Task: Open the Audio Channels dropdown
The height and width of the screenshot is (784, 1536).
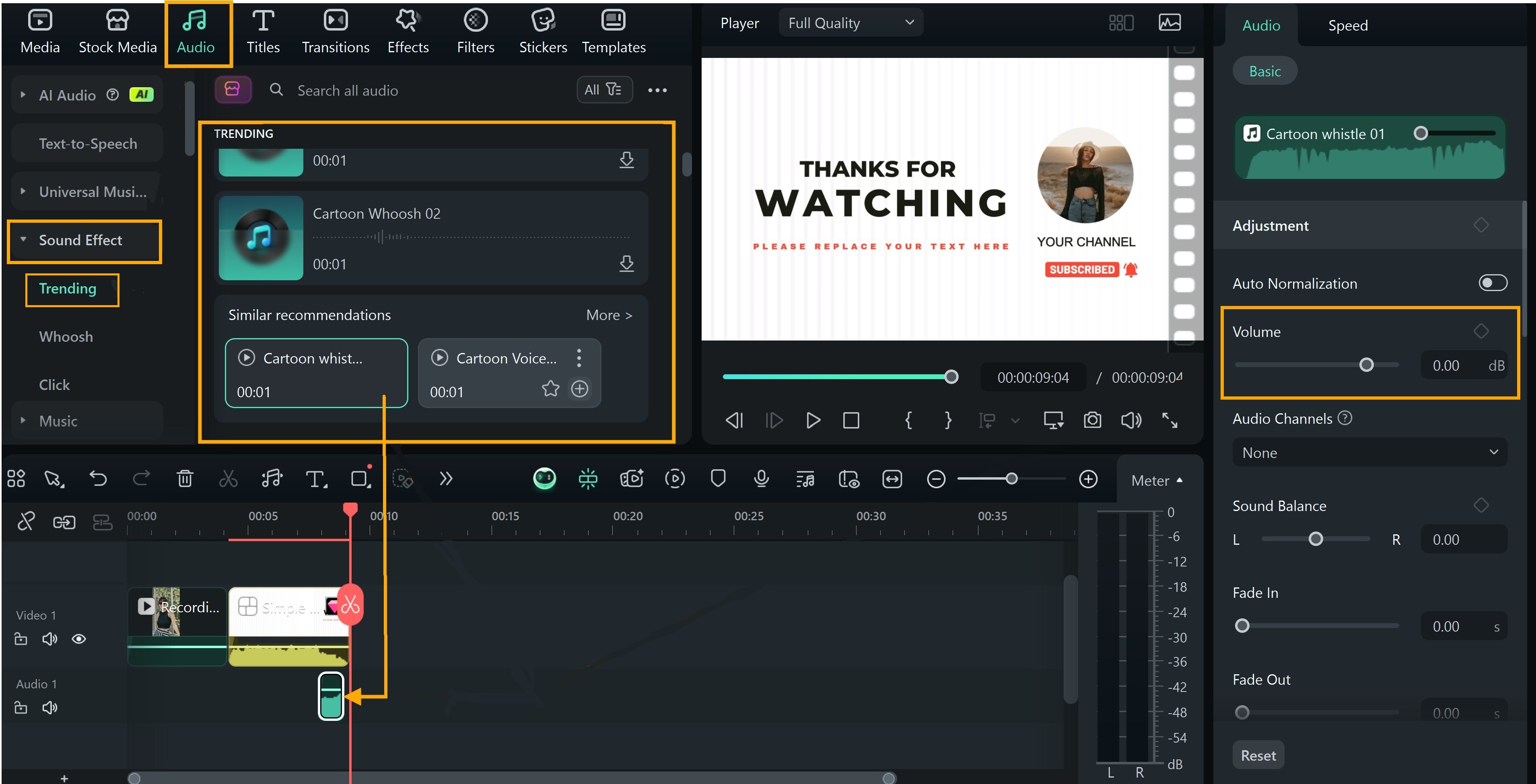Action: [x=1369, y=452]
